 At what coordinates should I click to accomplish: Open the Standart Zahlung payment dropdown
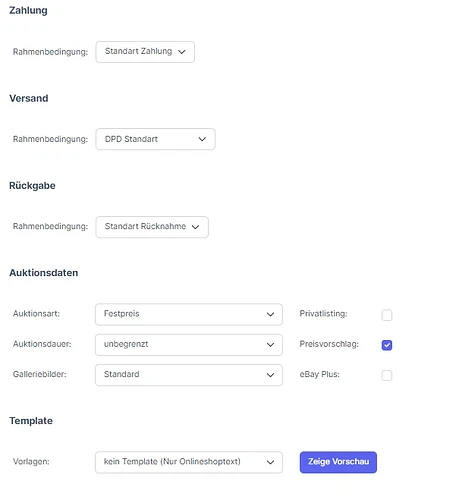click(145, 52)
